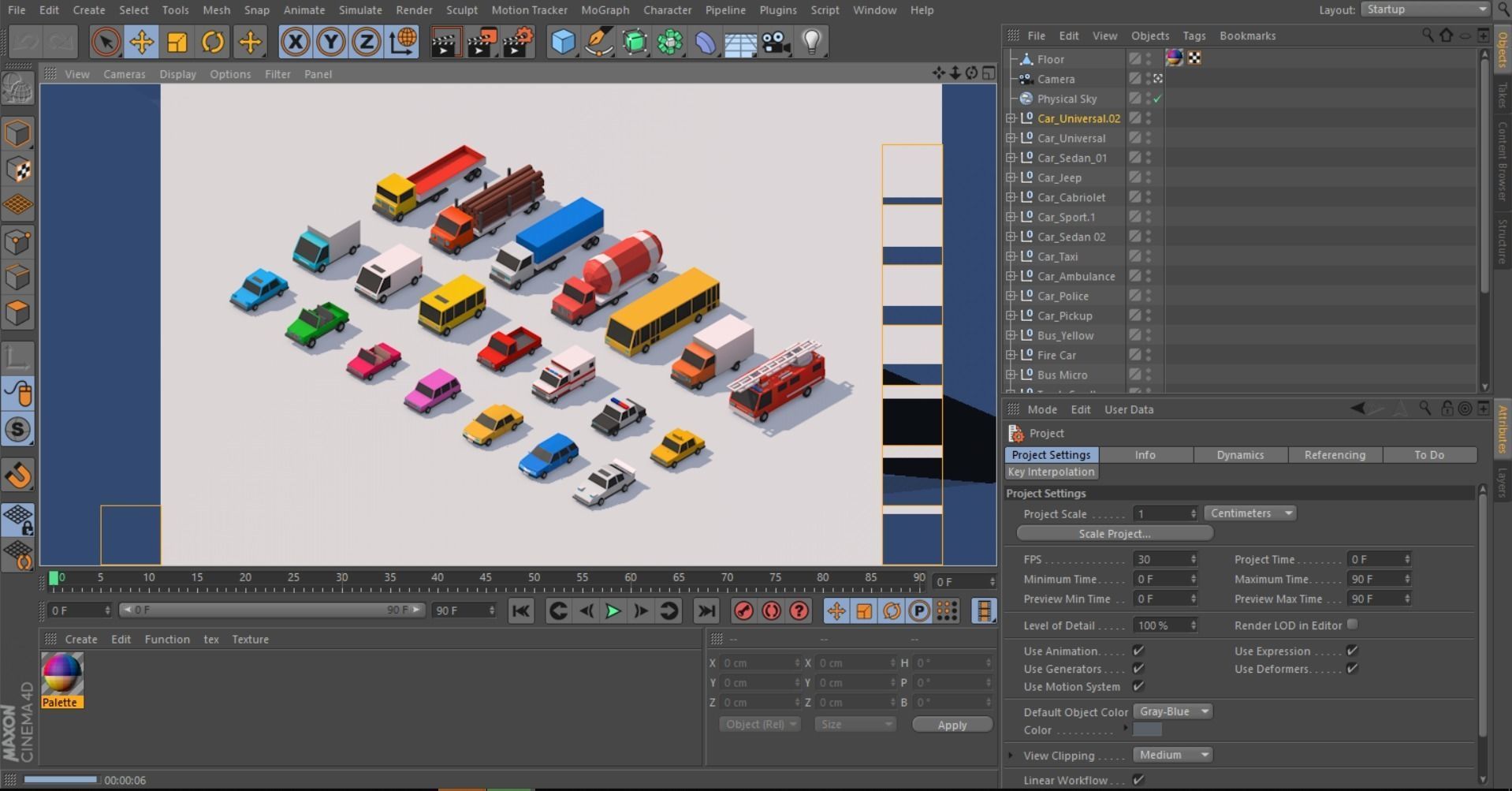Toggle Use Deformers checkbox

[x=1352, y=669]
